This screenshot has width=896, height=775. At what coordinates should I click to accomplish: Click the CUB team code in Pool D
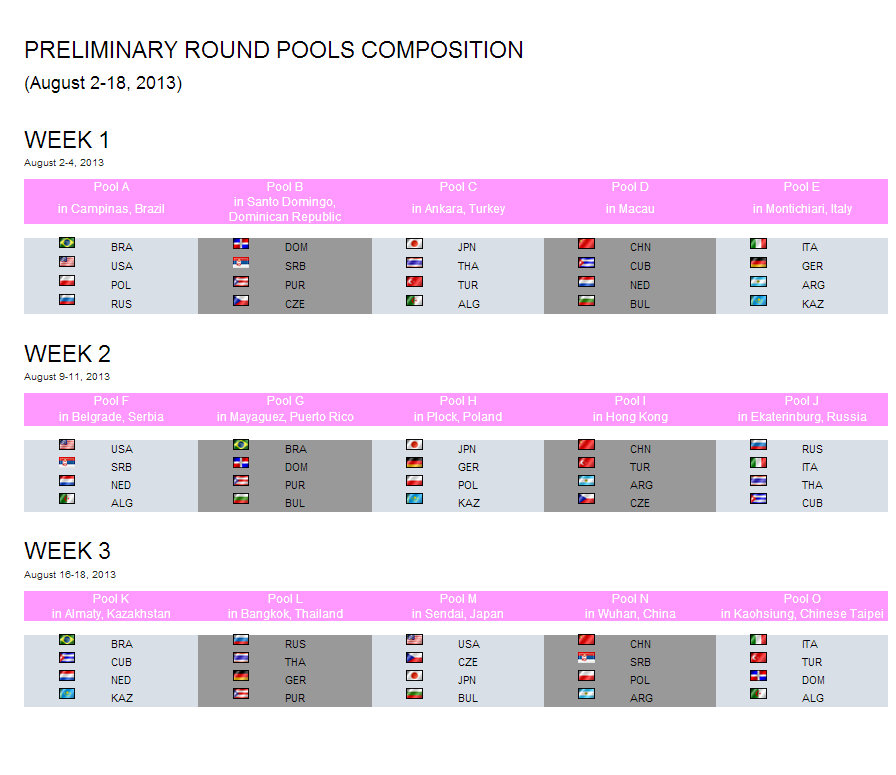pos(640,266)
